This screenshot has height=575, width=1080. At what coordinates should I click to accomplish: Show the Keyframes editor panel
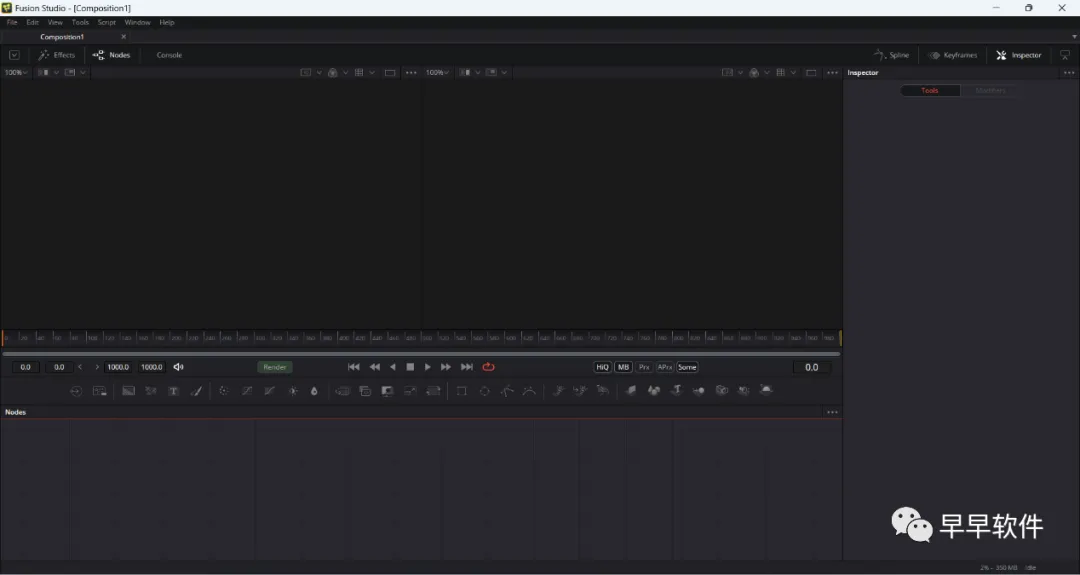coord(953,55)
